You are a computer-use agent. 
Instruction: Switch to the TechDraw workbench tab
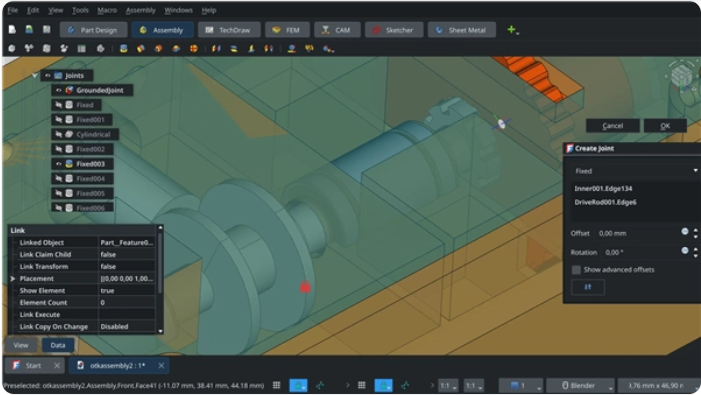pyautogui.click(x=229, y=30)
